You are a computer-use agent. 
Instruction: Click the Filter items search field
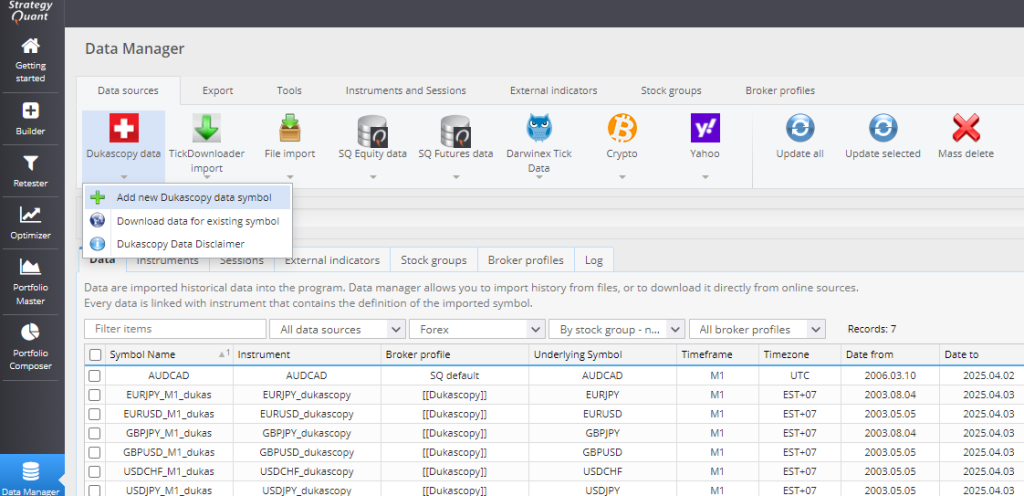(175, 329)
